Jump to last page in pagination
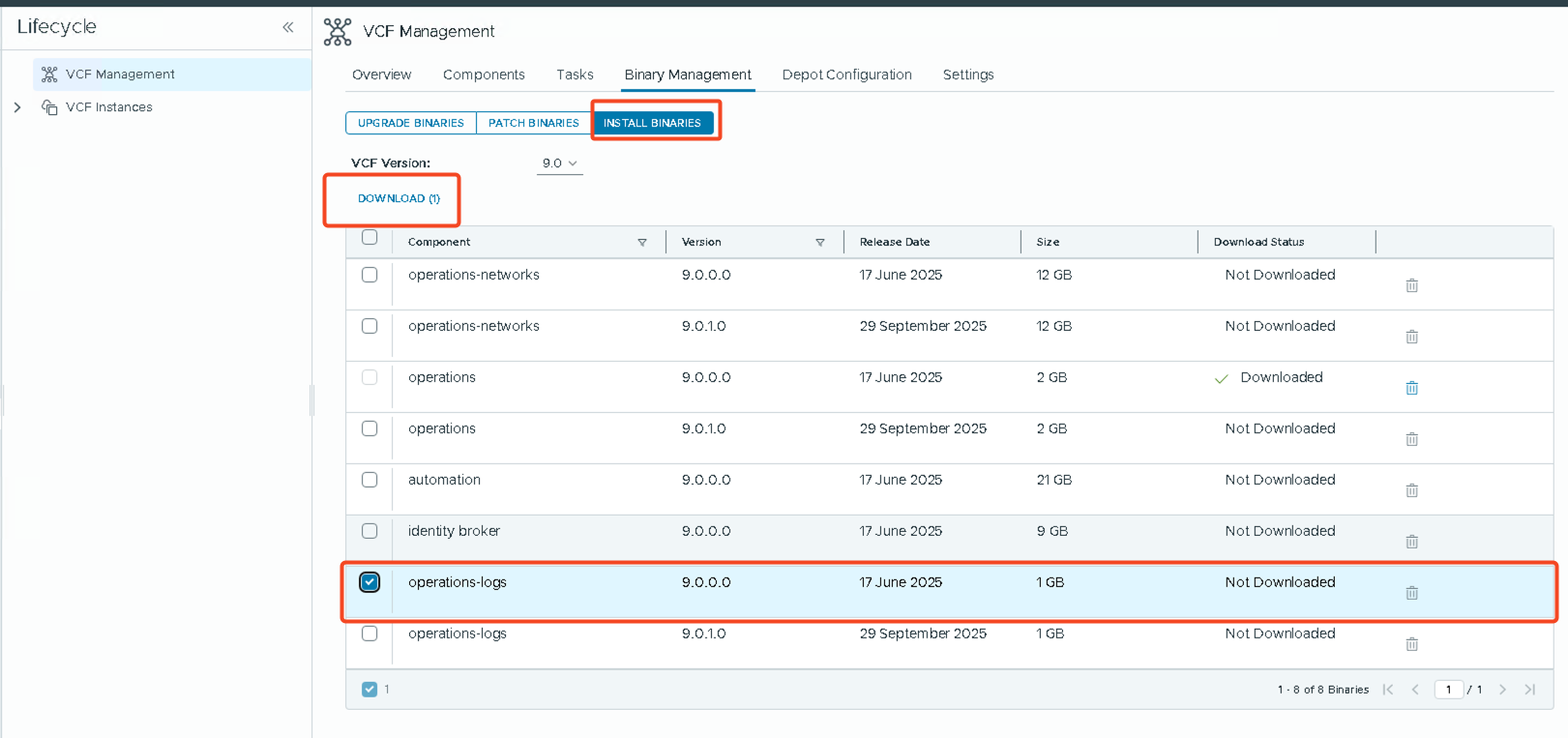The width and height of the screenshot is (1568, 738). pos(1529,690)
